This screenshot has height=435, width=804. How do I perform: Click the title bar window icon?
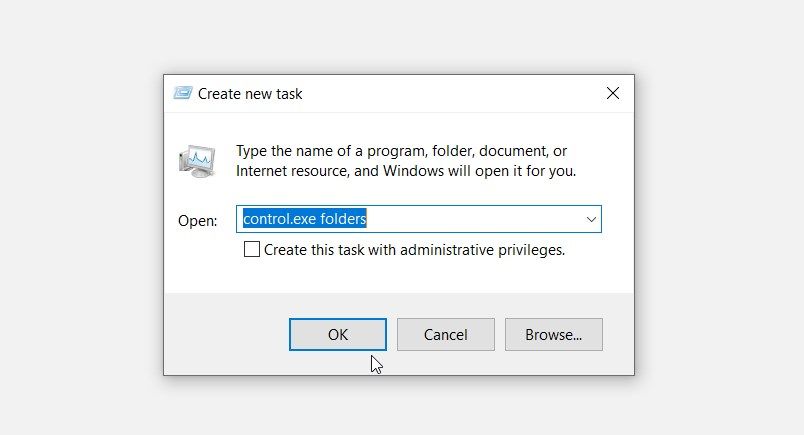point(183,93)
